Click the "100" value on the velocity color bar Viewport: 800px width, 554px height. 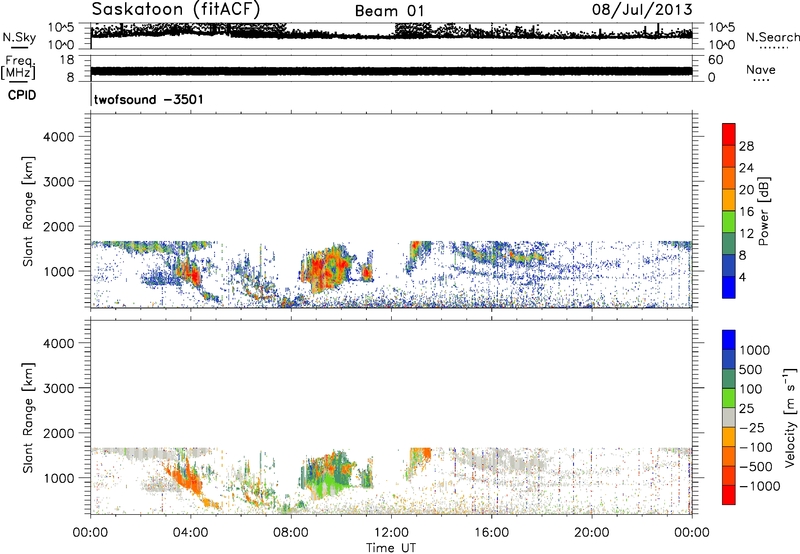750,389
